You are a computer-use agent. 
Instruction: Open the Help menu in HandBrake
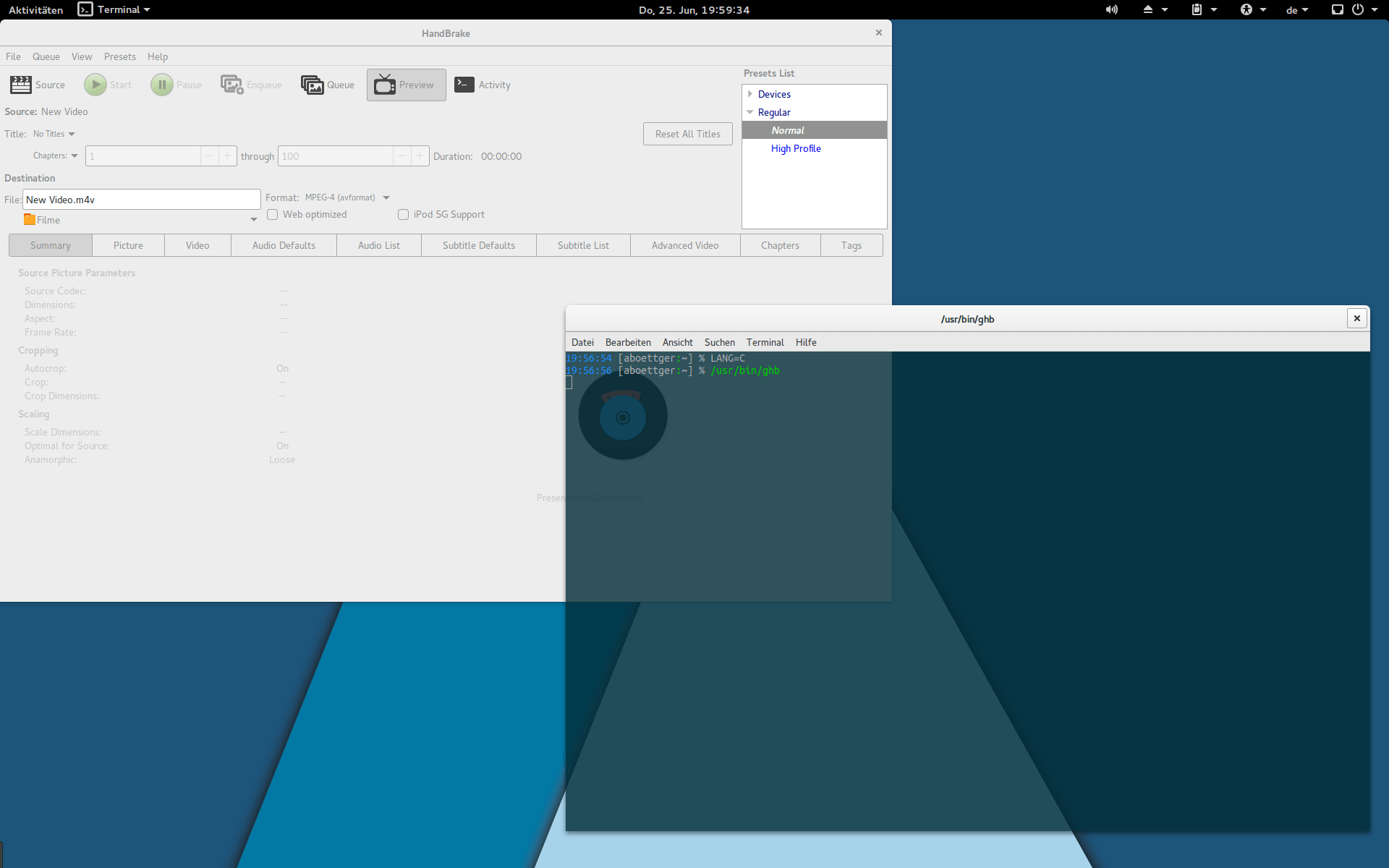coord(158,56)
